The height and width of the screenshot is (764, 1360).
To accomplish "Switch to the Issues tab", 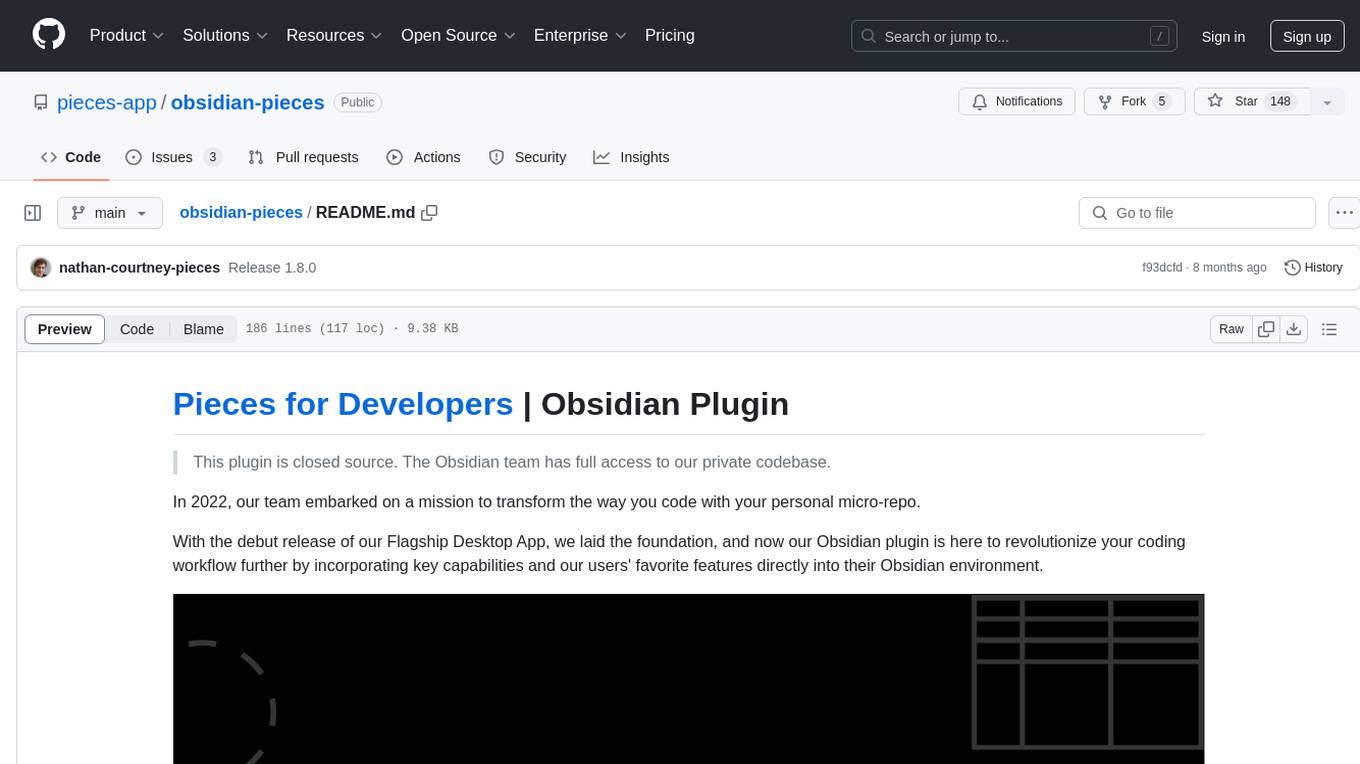I will click(173, 157).
